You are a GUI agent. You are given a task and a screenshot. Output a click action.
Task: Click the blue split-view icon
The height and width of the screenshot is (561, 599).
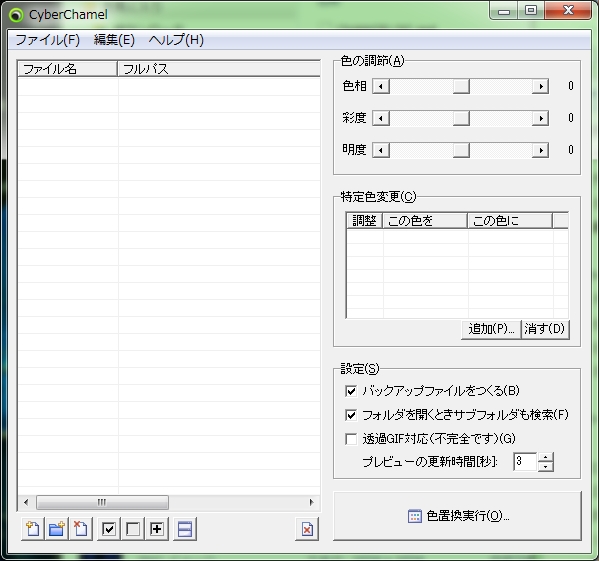[x=185, y=529]
